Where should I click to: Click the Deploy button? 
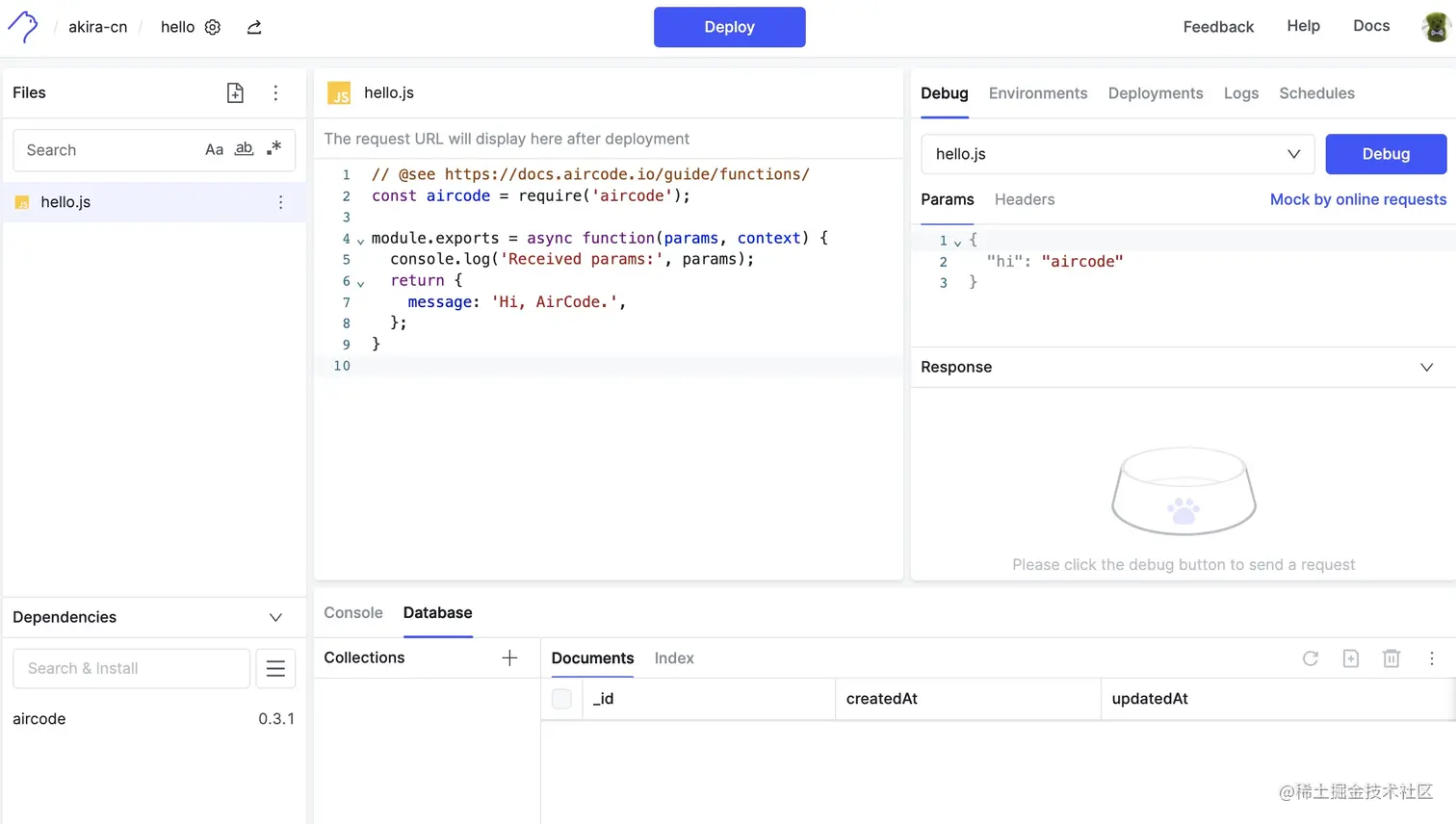coord(729,27)
